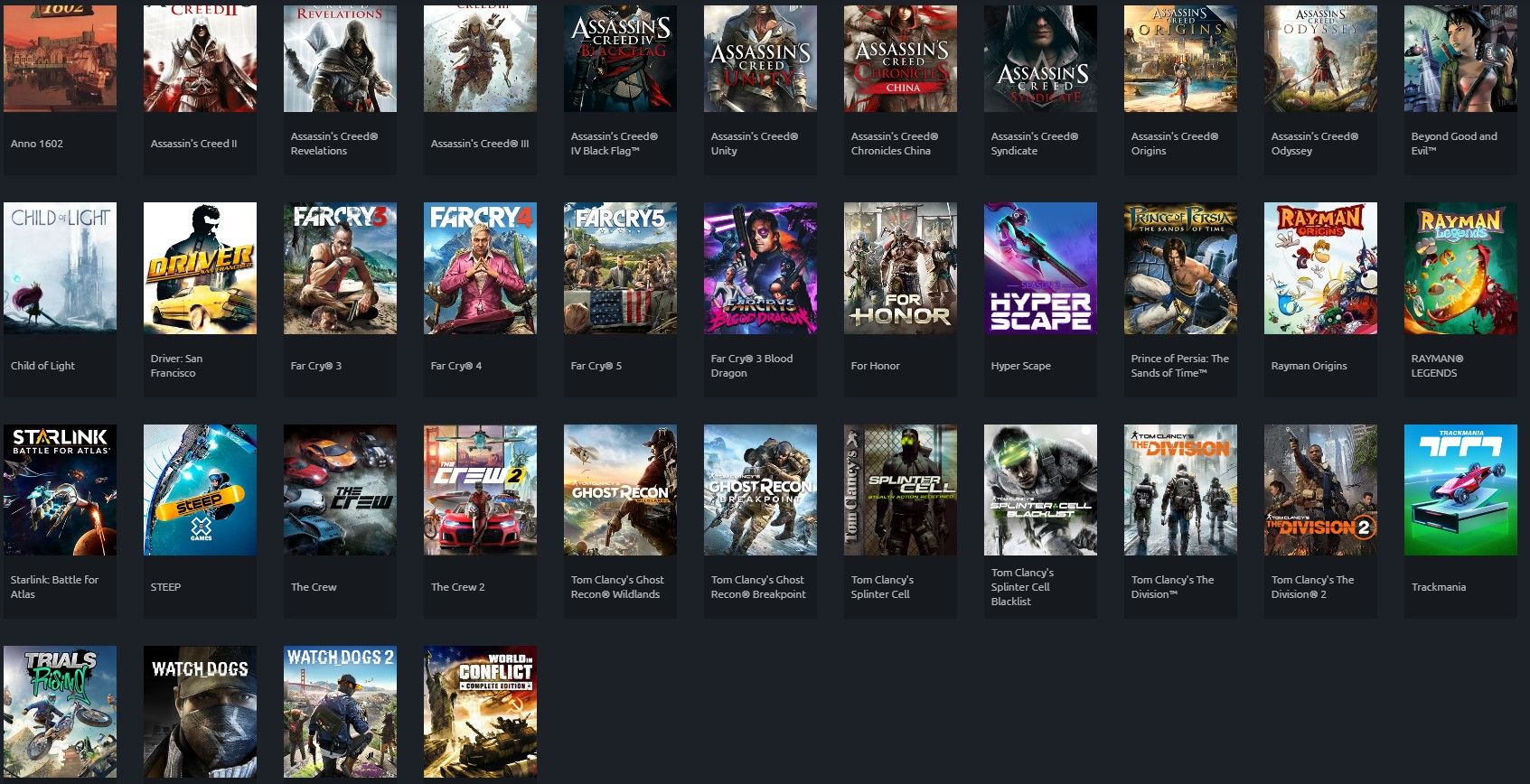This screenshot has height=784, width=1530.
Task: Click the "Starlink: Battle for Atlas" title text
Action: coord(54,587)
